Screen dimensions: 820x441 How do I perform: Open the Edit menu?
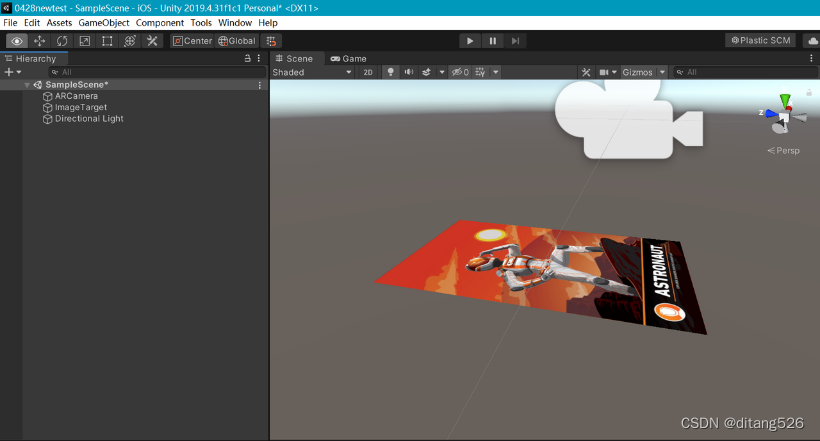point(31,22)
